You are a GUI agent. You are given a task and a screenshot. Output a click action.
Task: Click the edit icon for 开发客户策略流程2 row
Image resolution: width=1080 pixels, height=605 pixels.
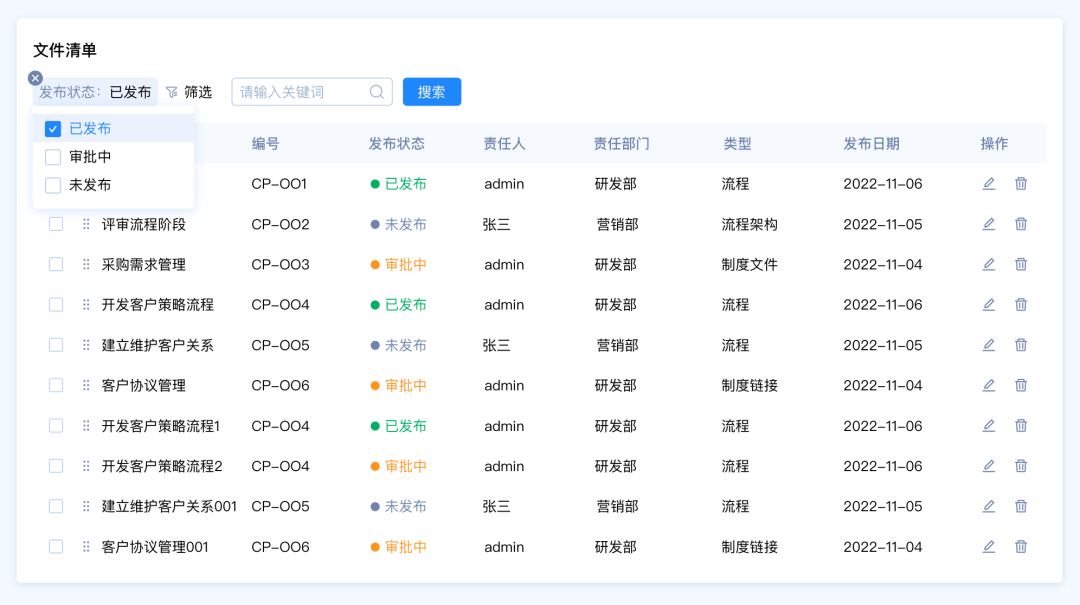[988, 466]
